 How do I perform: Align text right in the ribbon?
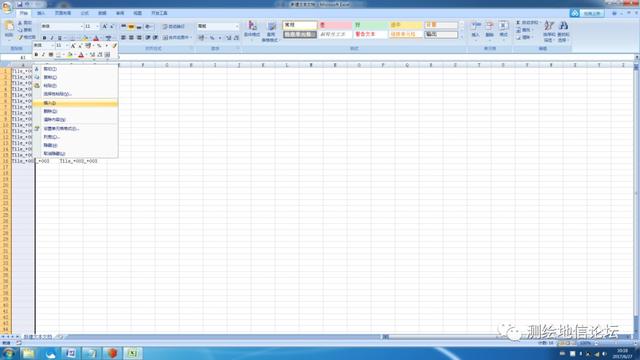coord(139,38)
